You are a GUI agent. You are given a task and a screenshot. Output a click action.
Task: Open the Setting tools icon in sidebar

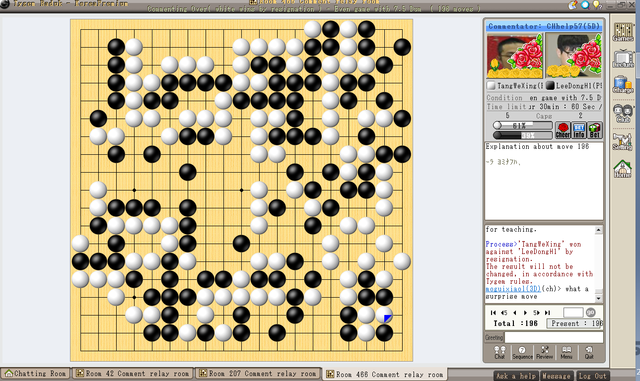click(623, 141)
